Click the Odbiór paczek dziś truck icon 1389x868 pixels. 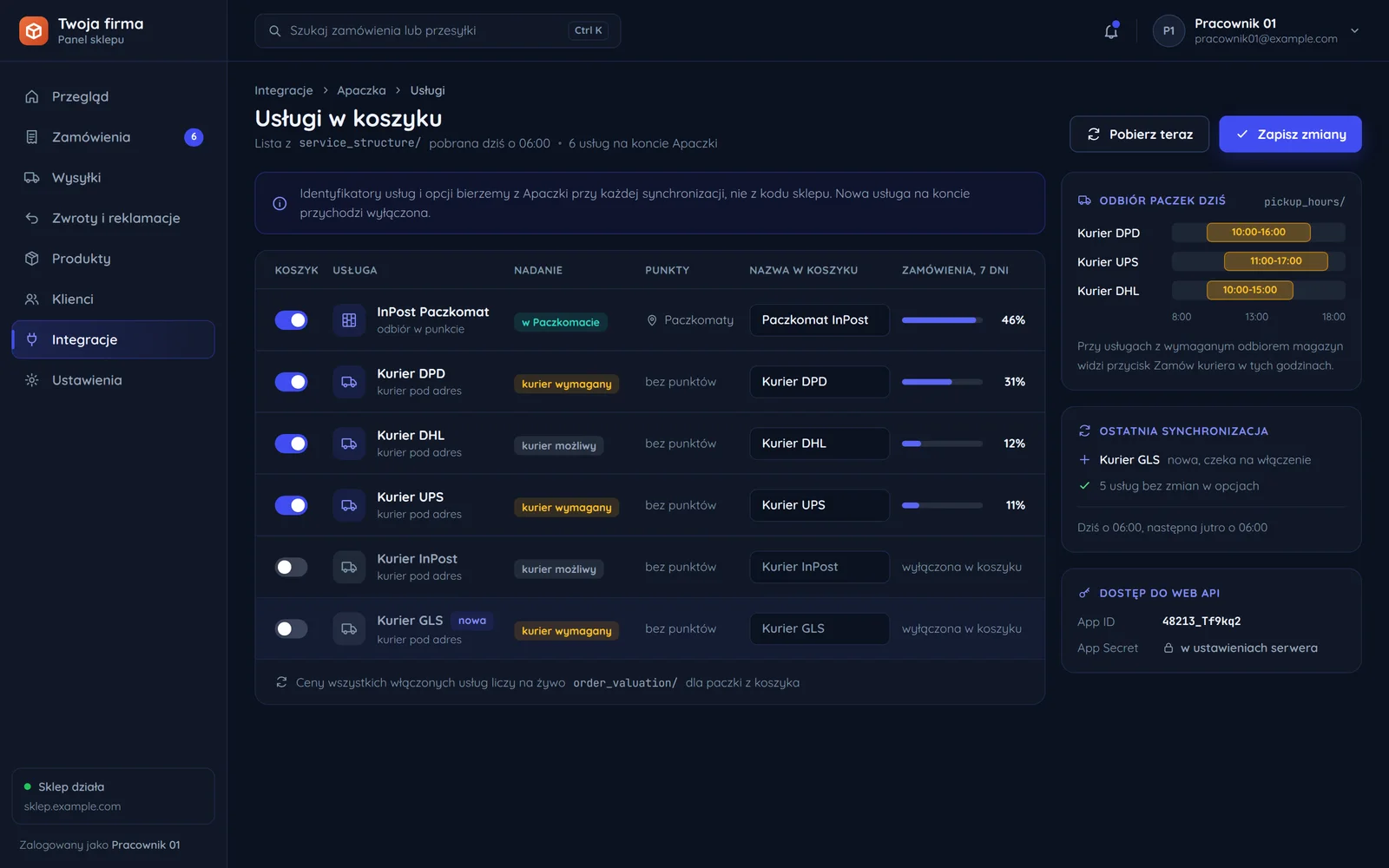1084,201
